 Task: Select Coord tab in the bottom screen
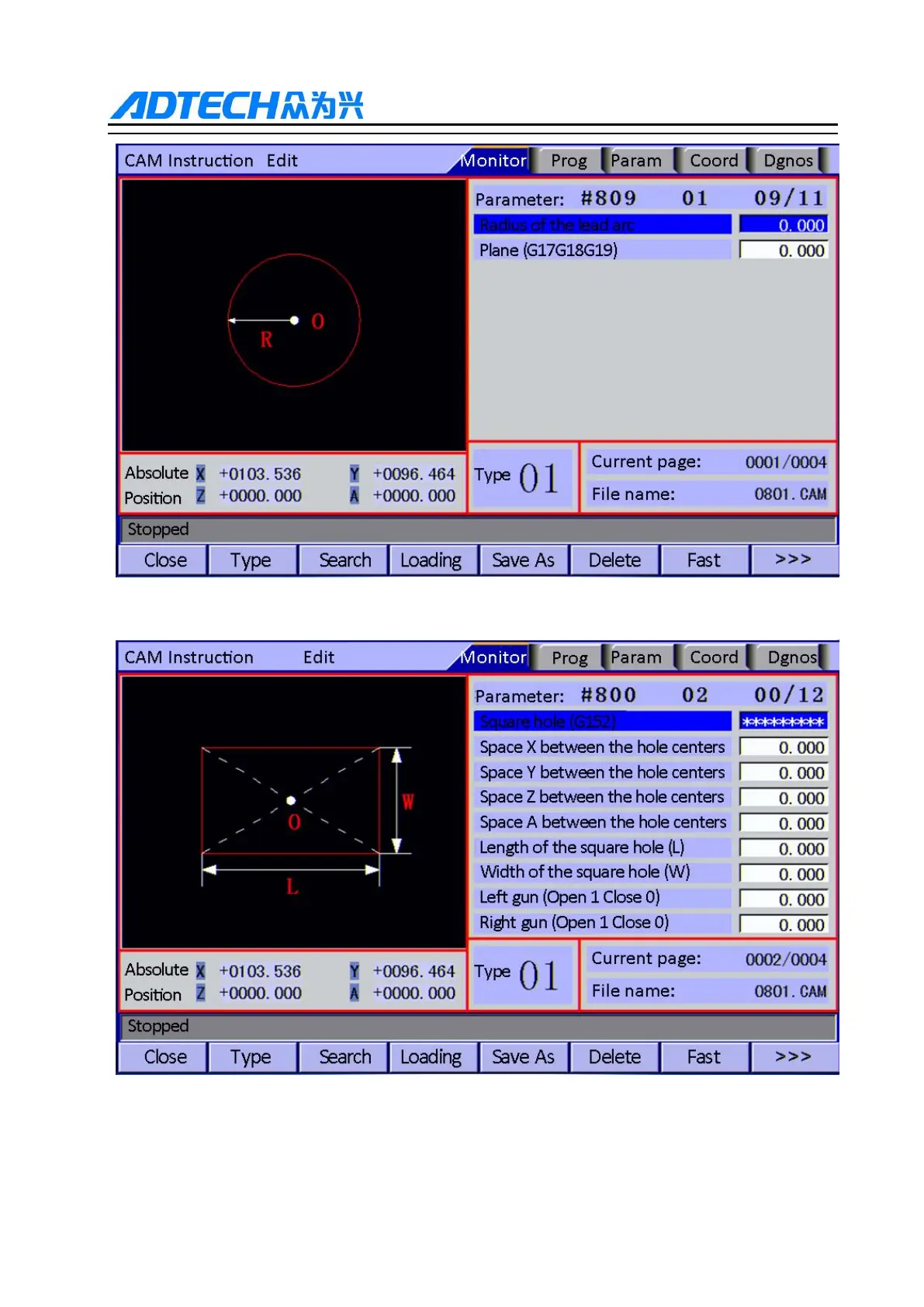pyautogui.click(x=714, y=657)
